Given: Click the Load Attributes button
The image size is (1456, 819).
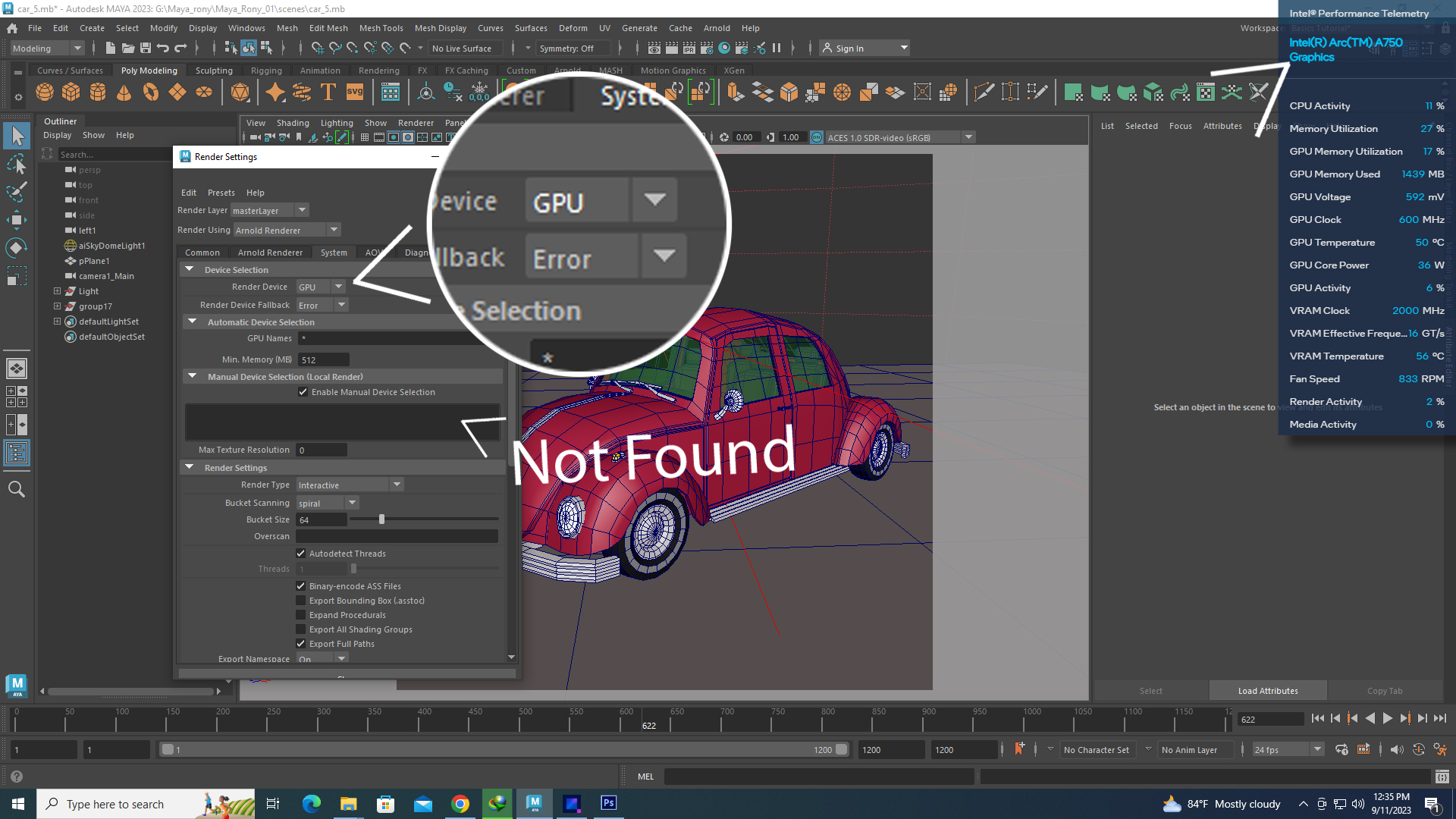Looking at the screenshot, I should click(1267, 690).
